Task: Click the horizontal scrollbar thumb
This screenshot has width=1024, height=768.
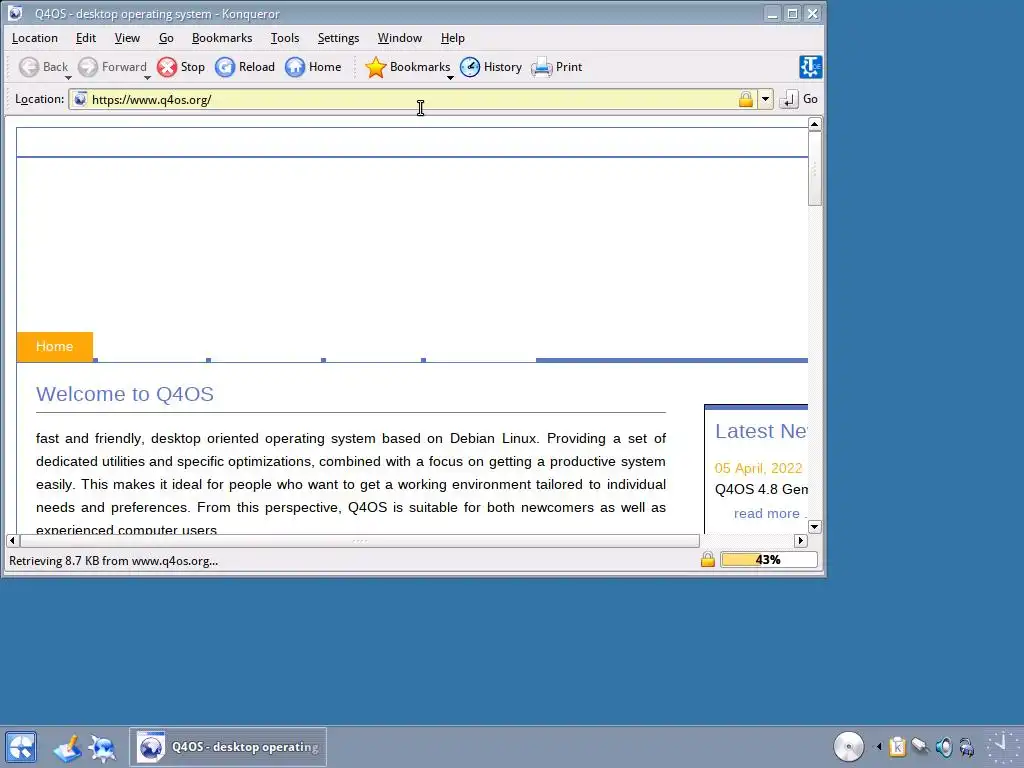Action: (360, 540)
